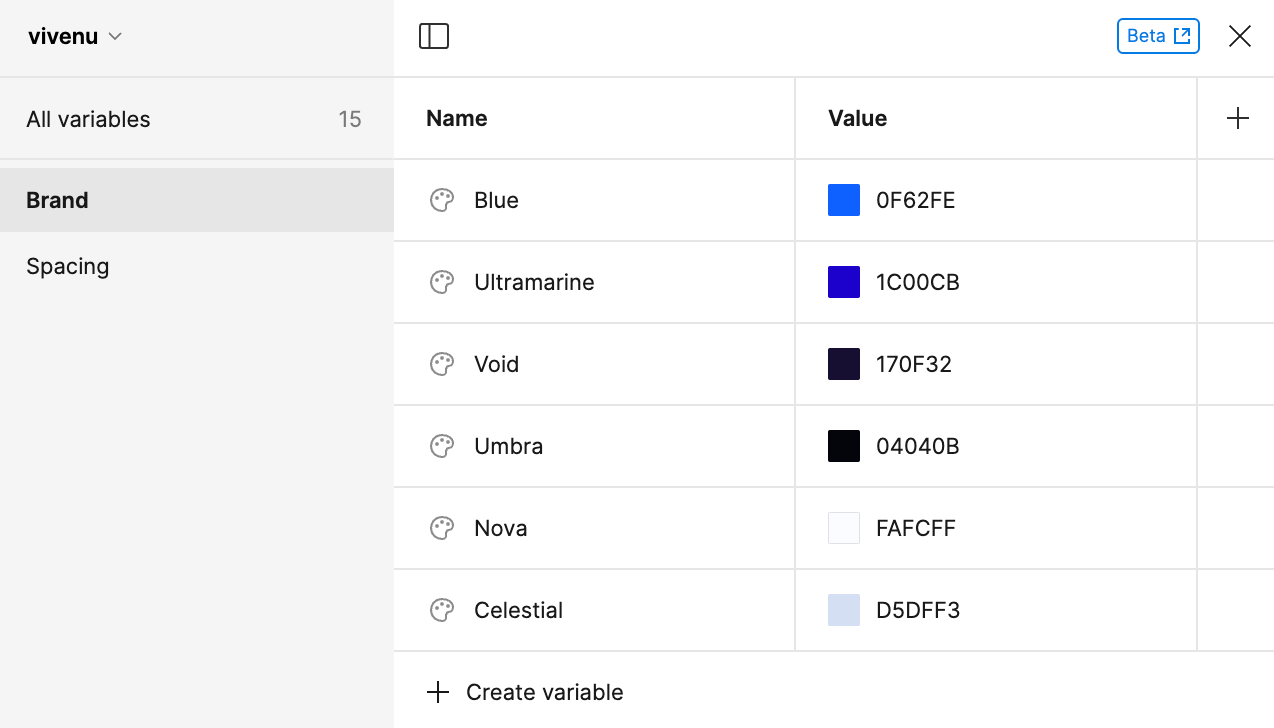1274x728 pixels.
Task: Click the palette icon beside Blue
Action: tap(442, 200)
